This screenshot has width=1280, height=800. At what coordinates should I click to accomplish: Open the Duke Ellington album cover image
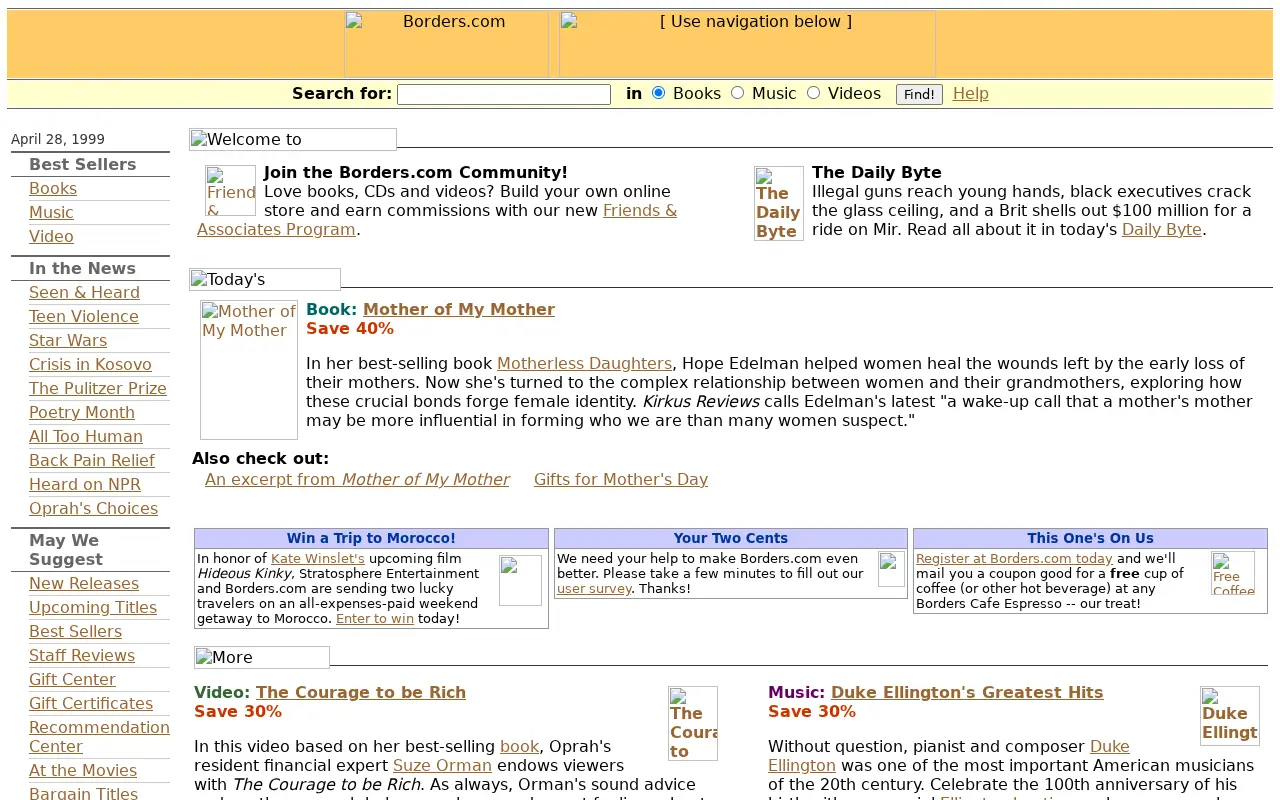[1230, 716]
